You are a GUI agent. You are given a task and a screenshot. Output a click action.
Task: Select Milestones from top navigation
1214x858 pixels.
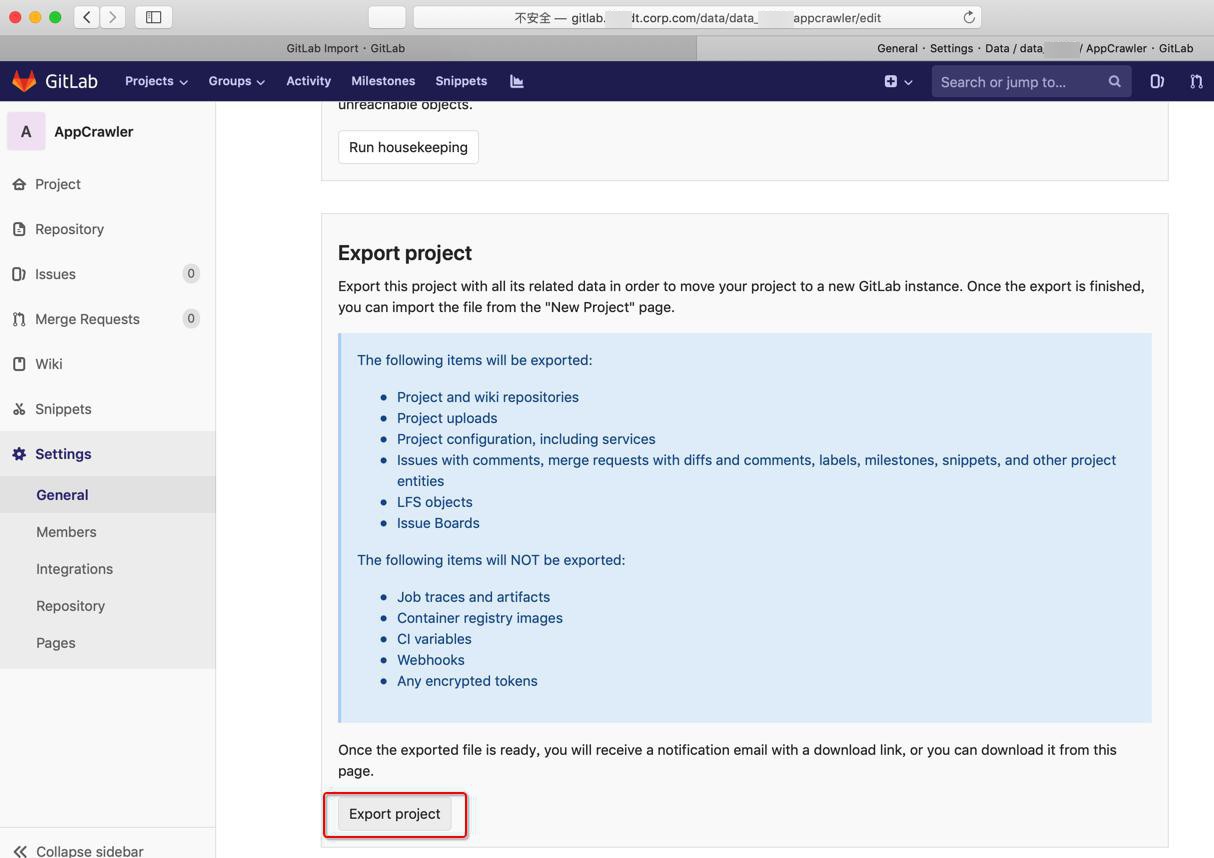click(383, 81)
